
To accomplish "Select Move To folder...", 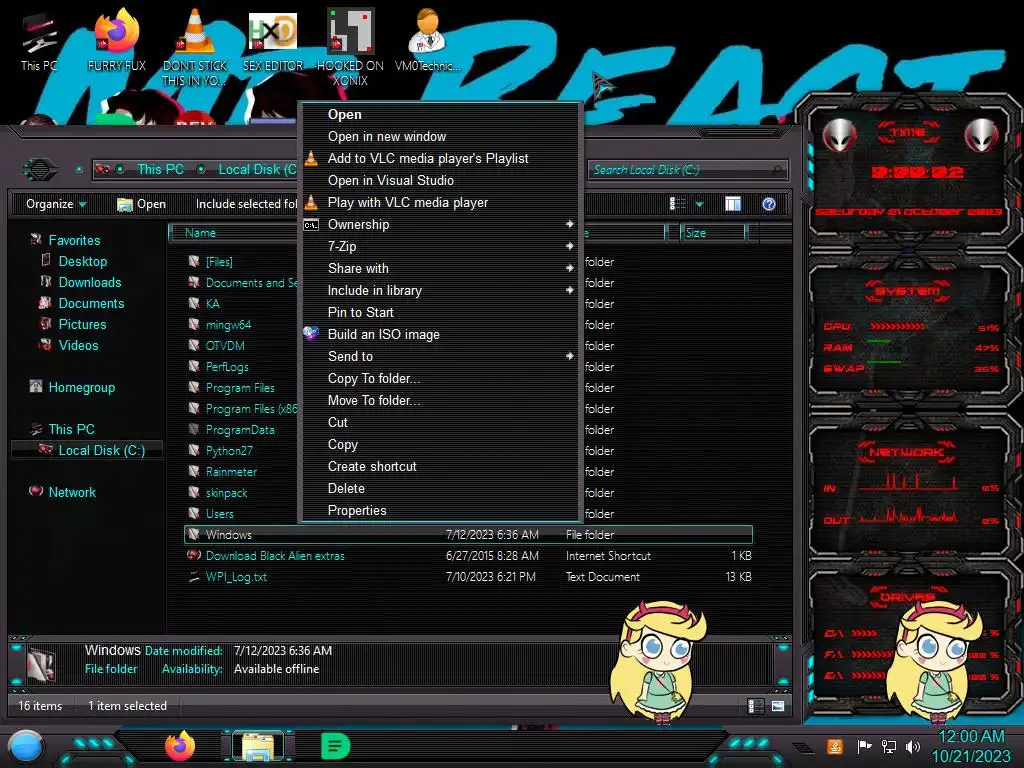I will pyautogui.click(x=441, y=400).
